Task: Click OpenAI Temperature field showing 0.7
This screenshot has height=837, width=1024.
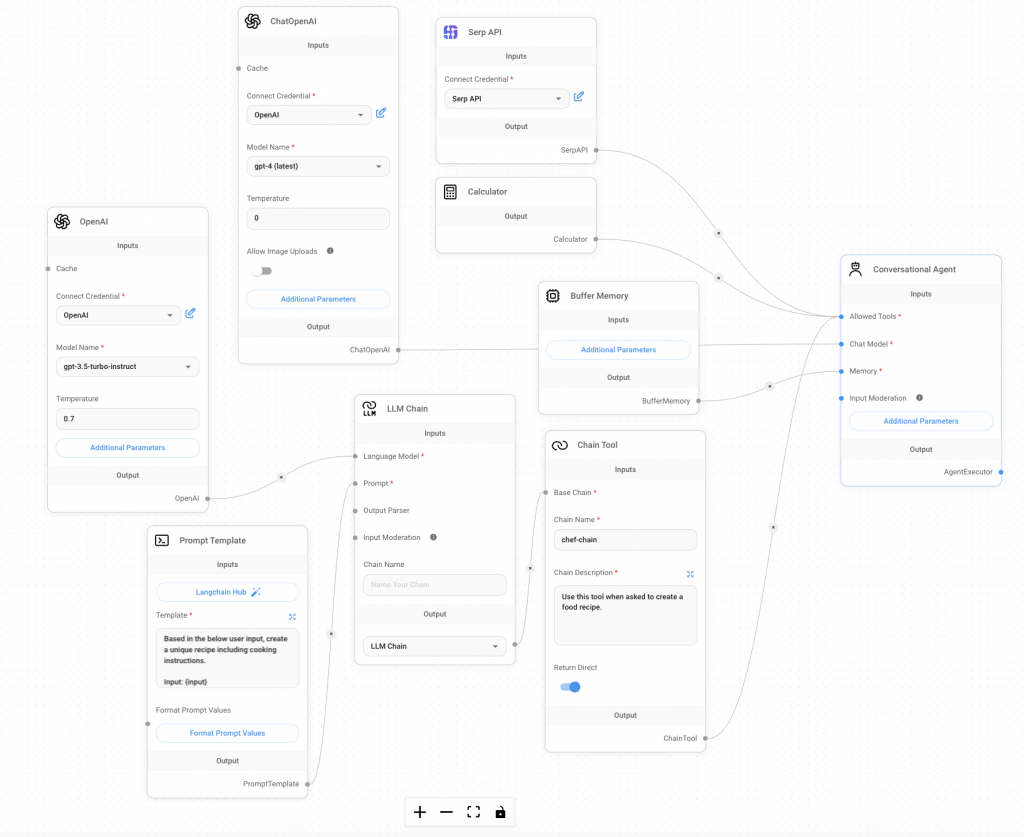Action: pos(127,418)
